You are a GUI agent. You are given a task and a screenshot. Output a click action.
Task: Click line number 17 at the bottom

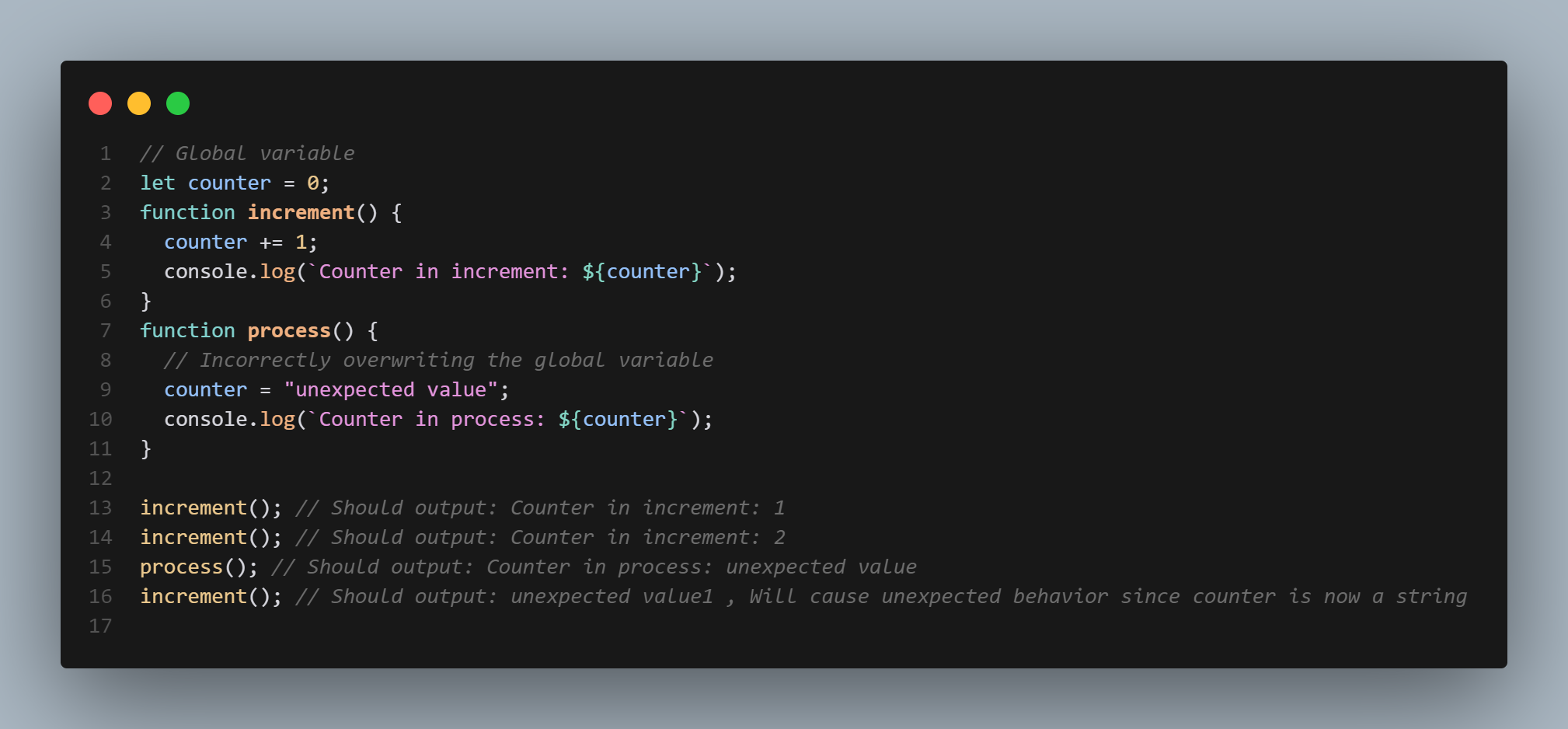click(x=100, y=626)
